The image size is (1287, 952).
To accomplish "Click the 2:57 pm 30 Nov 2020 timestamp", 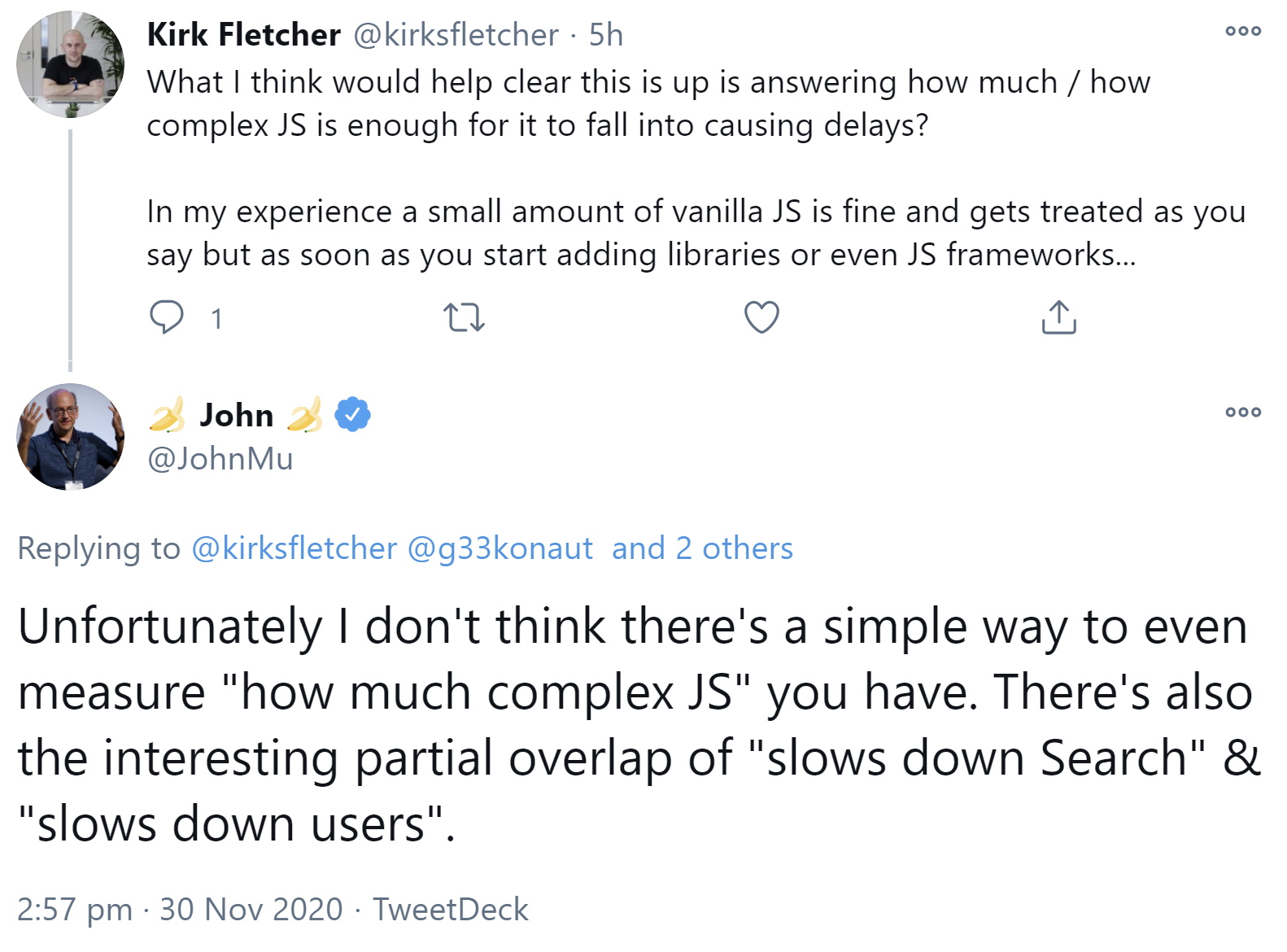I will point(180,910).
